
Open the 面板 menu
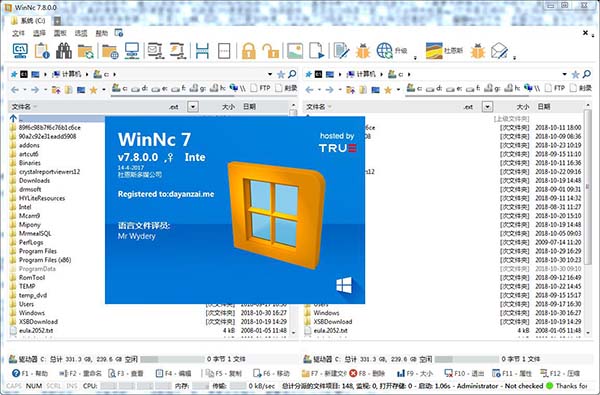click(60, 33)
